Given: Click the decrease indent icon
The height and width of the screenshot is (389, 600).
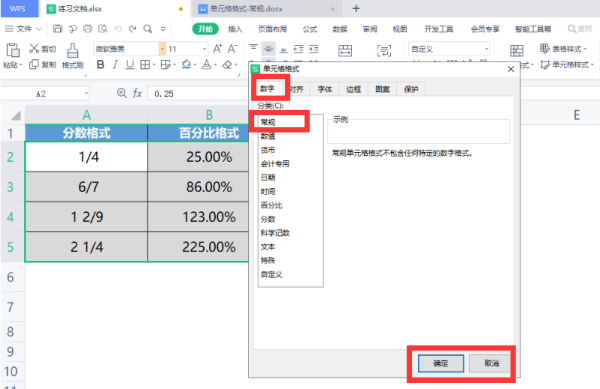Looking at the screenshot, I should (298, 49).
